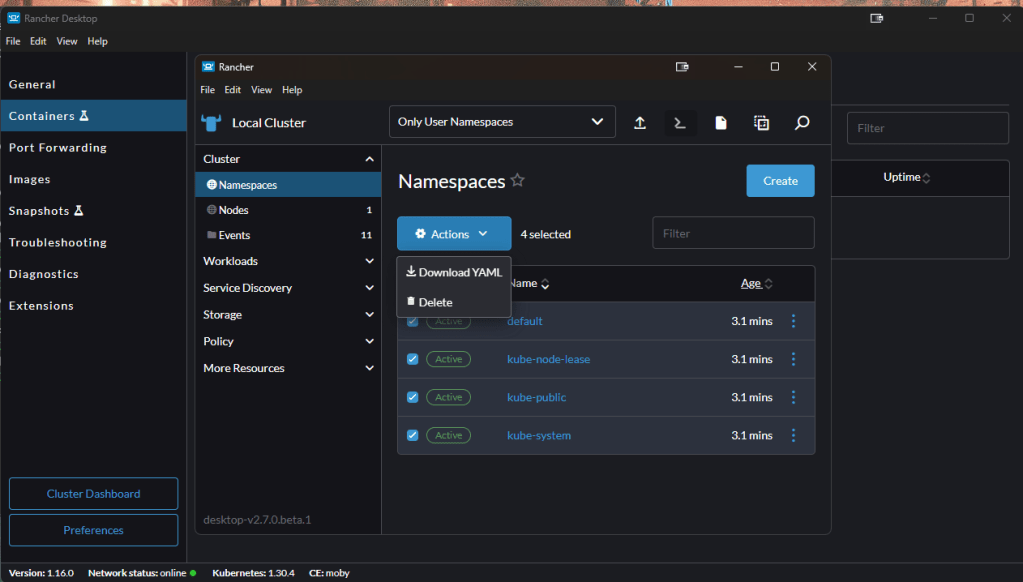Click the sort arrows on the Uptime column
The height and width of the screenshot is (582, 1023).
point(926,177)
